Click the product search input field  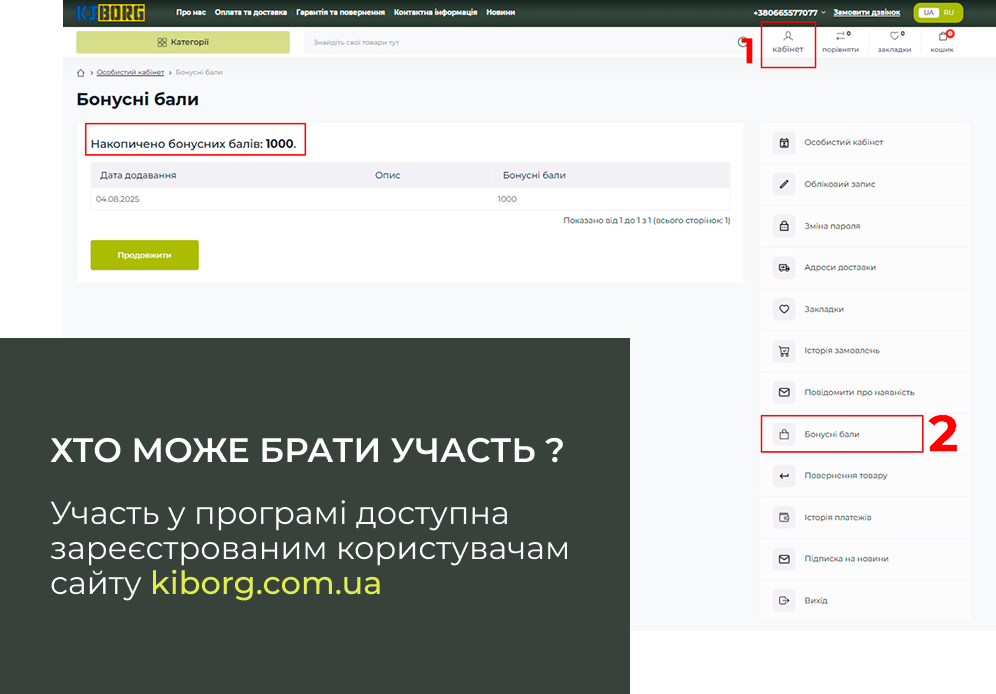520,42
